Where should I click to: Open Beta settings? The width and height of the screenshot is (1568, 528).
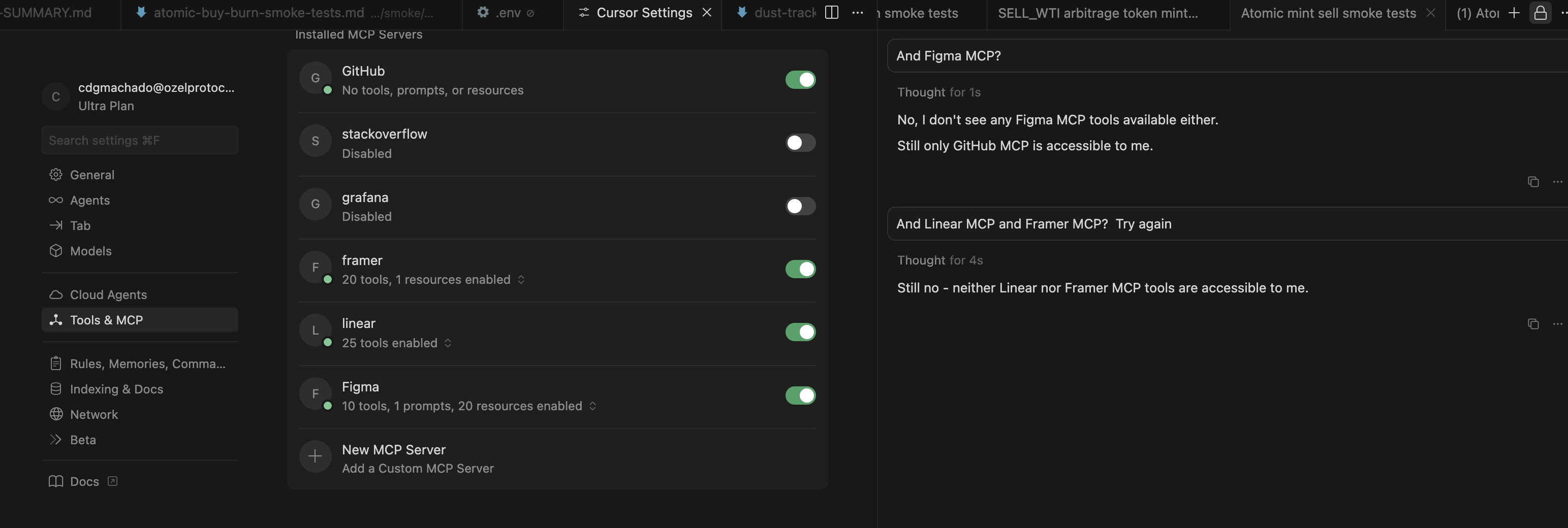(139, 440)
